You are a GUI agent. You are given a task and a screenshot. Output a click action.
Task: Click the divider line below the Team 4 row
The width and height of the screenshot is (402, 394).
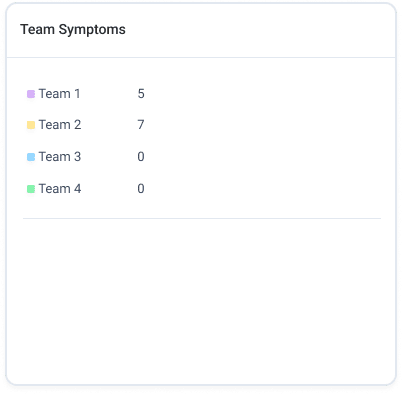point(202,219)
